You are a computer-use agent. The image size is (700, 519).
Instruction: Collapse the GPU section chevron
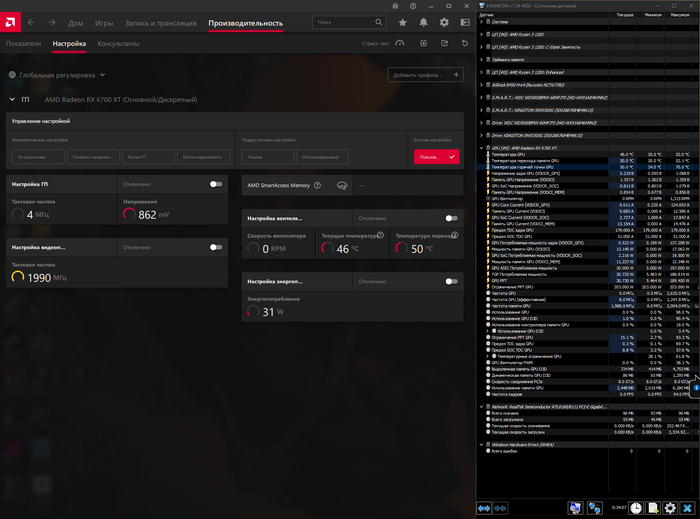(12, 99)
